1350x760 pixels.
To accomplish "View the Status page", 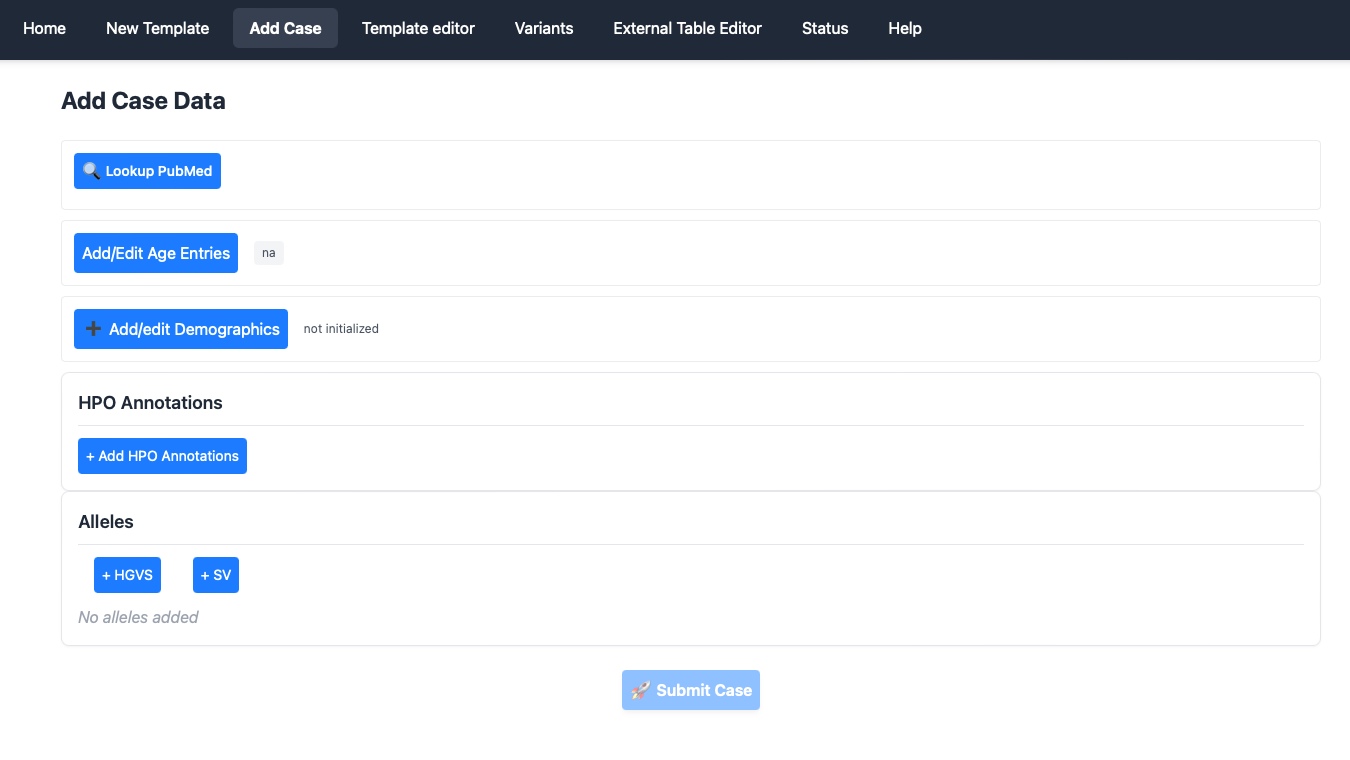I will coord(824,28).
